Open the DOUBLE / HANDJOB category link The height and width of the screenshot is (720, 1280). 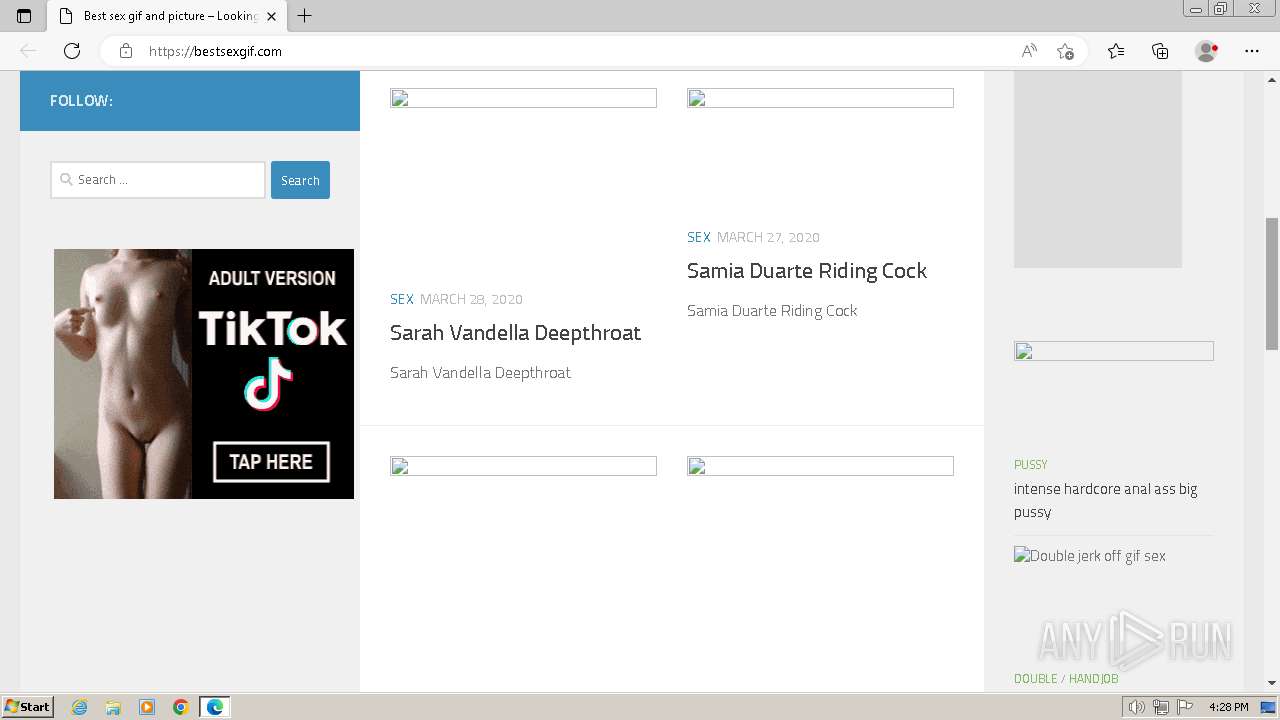(x=1066, y=679)
